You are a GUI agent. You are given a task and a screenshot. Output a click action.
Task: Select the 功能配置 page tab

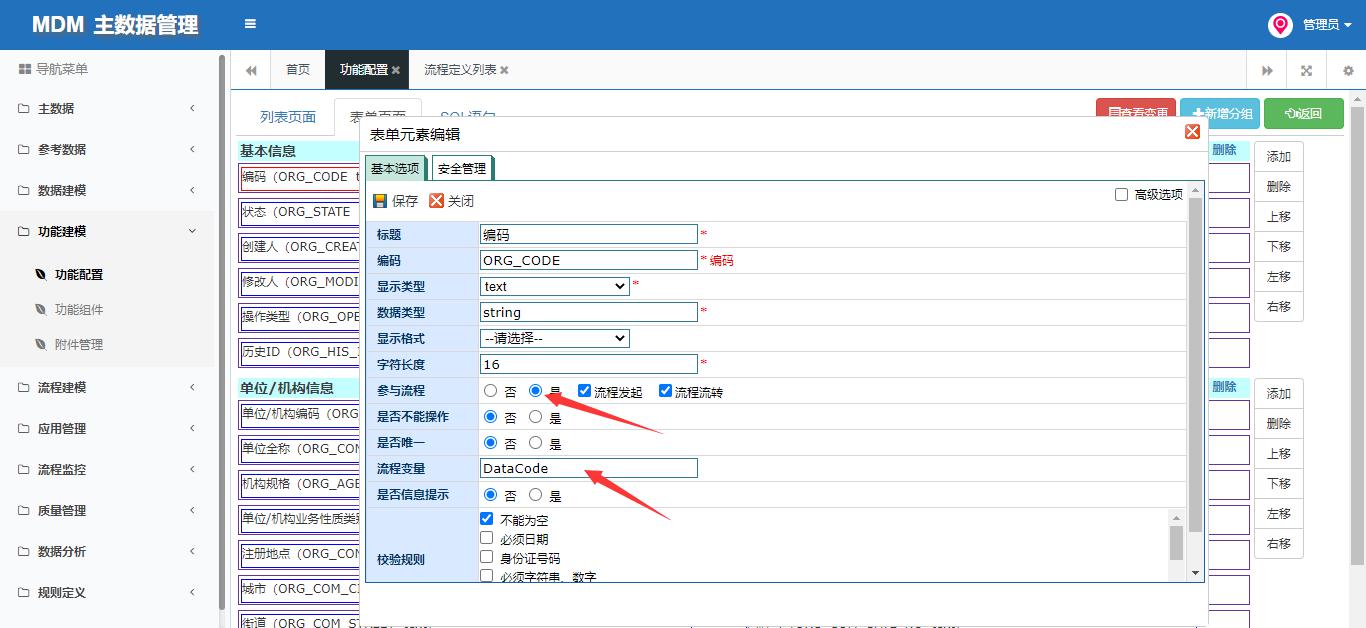tap(368, 70)
